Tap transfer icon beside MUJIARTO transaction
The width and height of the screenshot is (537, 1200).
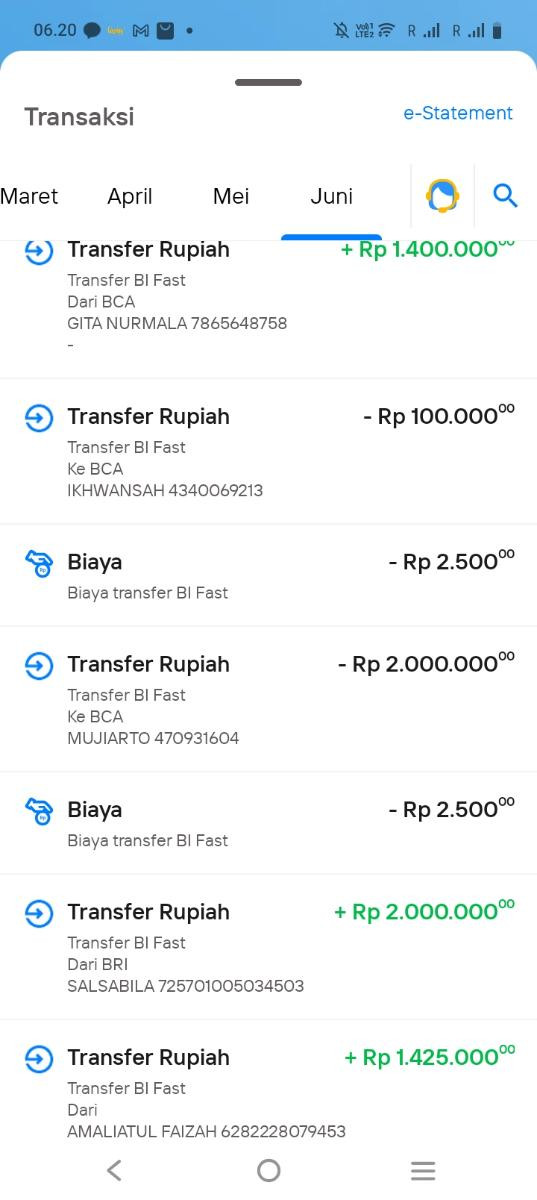click(x=39, y=666)
